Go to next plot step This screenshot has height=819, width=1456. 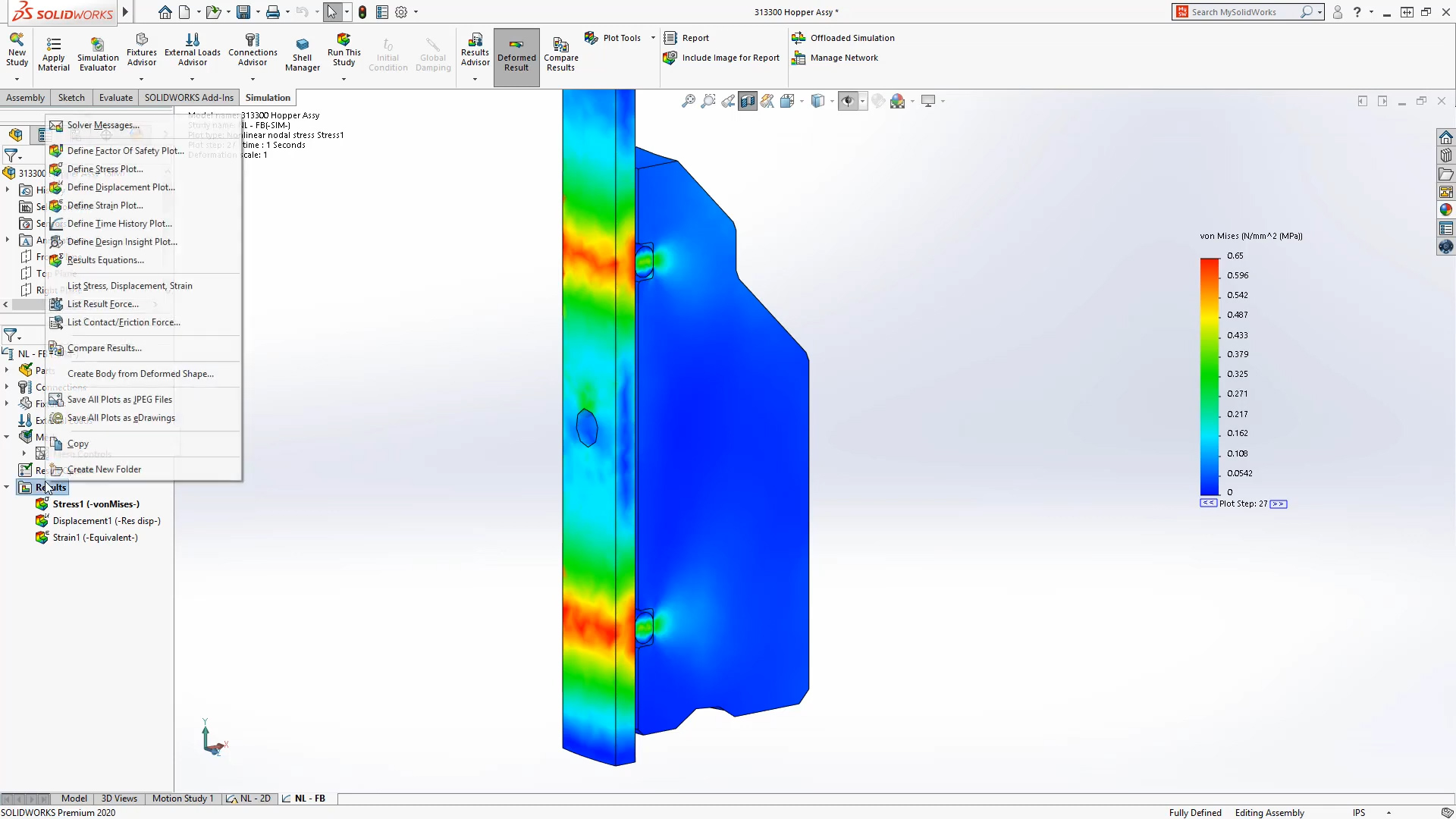pyautogui.click(x=1279, y=504)
